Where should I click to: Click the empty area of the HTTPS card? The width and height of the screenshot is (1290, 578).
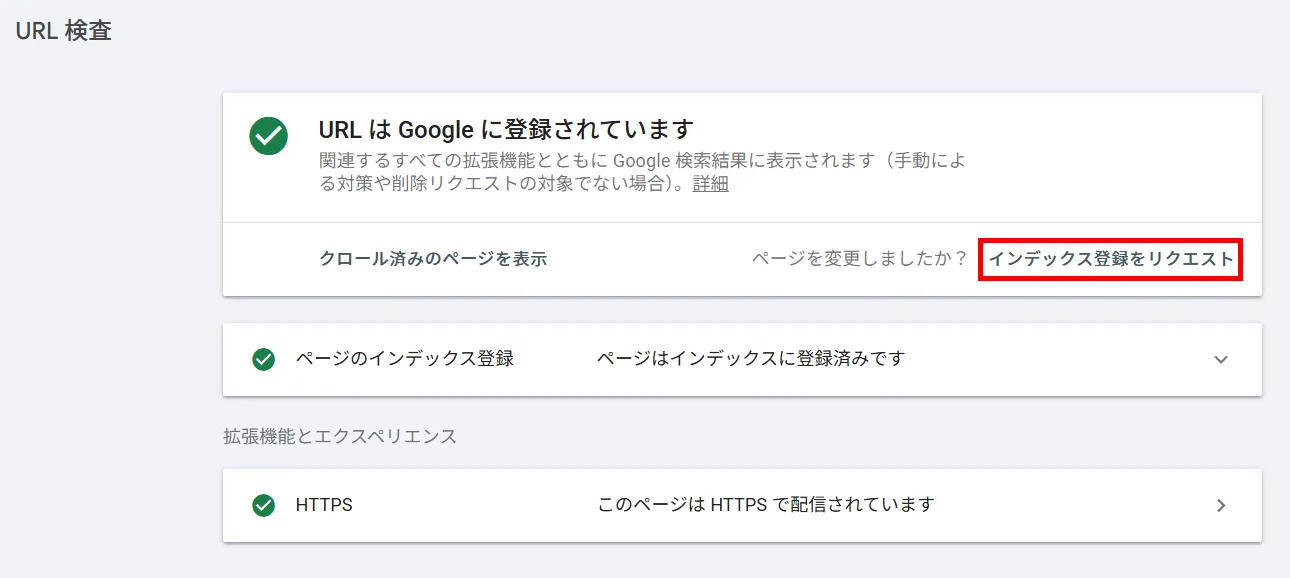click(1070, 505)
